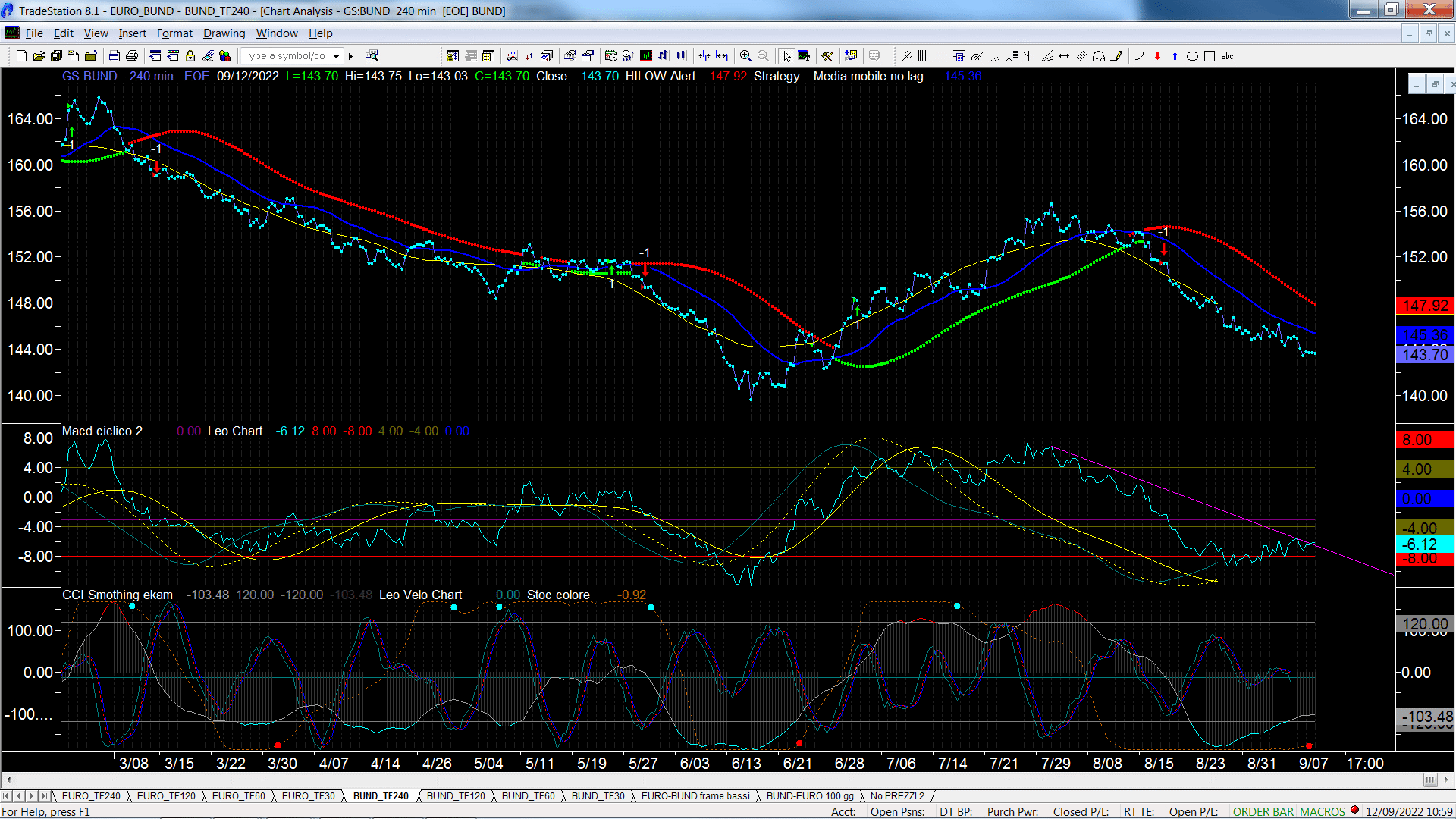Open the Insert menu
This screenshot has width=1456, height=819.
point(132,33)
